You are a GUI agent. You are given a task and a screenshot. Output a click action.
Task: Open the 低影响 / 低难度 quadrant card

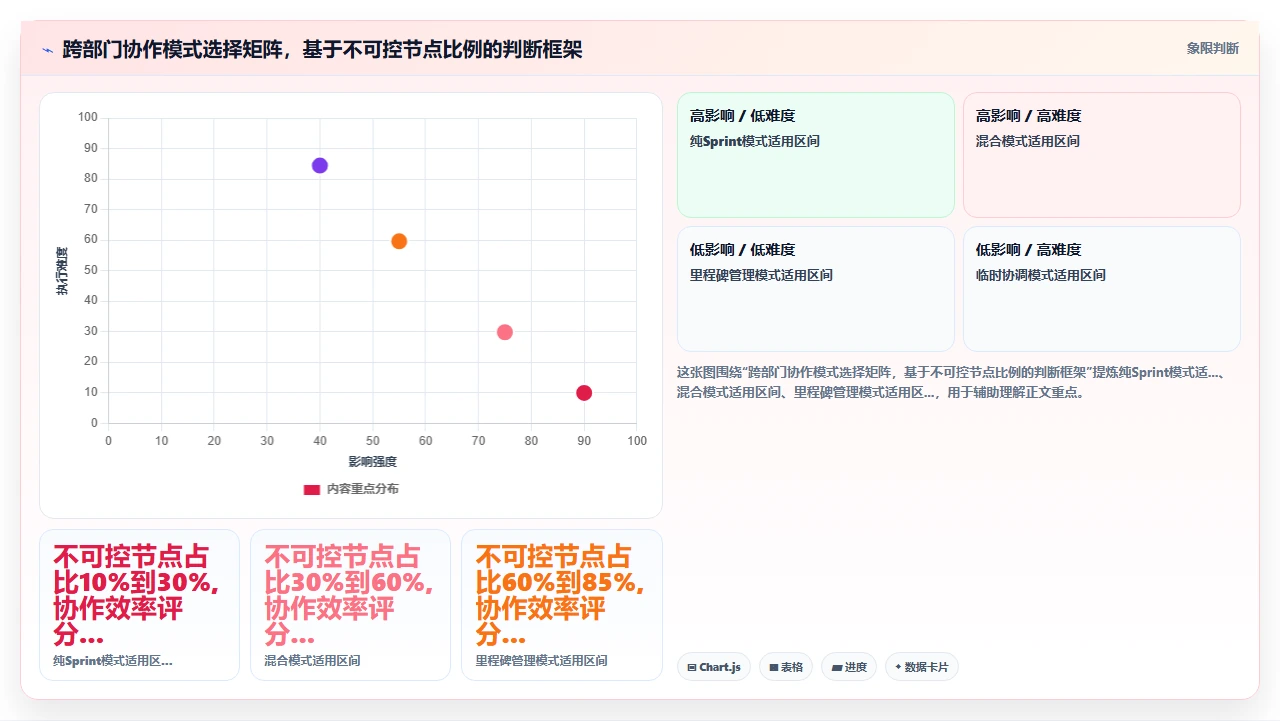tap(816, 289)
